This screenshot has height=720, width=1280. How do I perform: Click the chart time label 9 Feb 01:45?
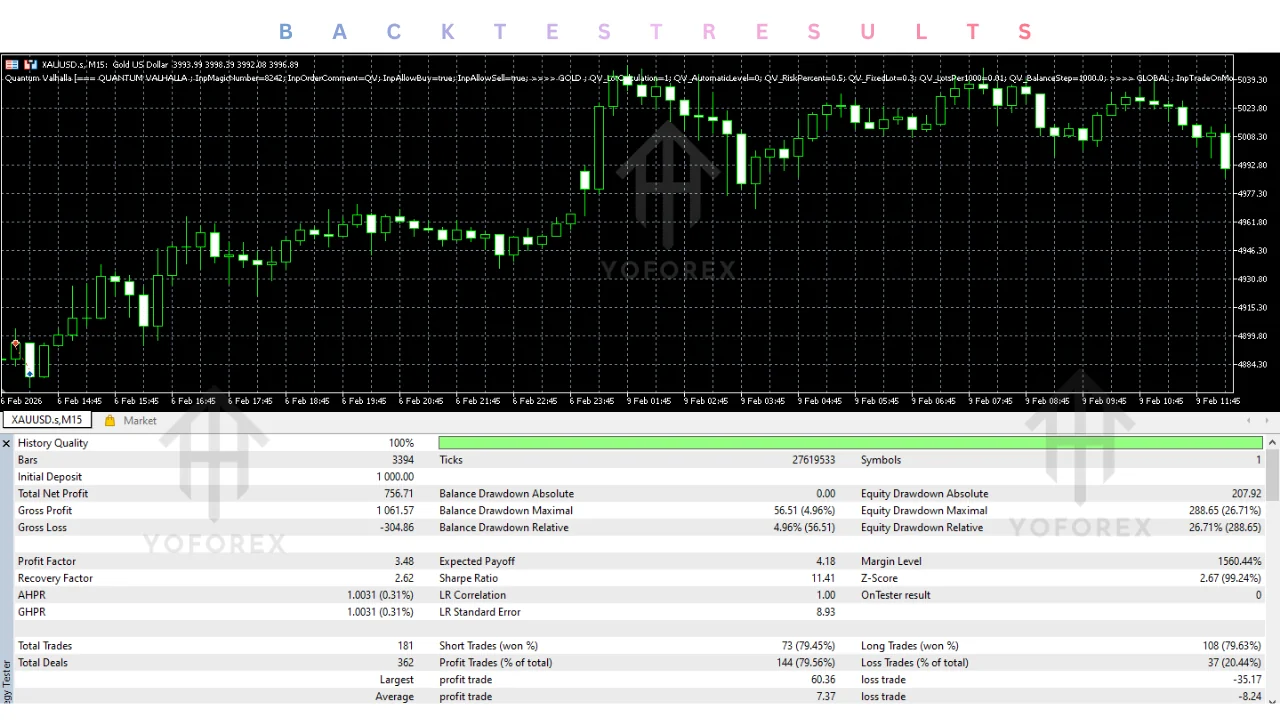pos(649,401)
